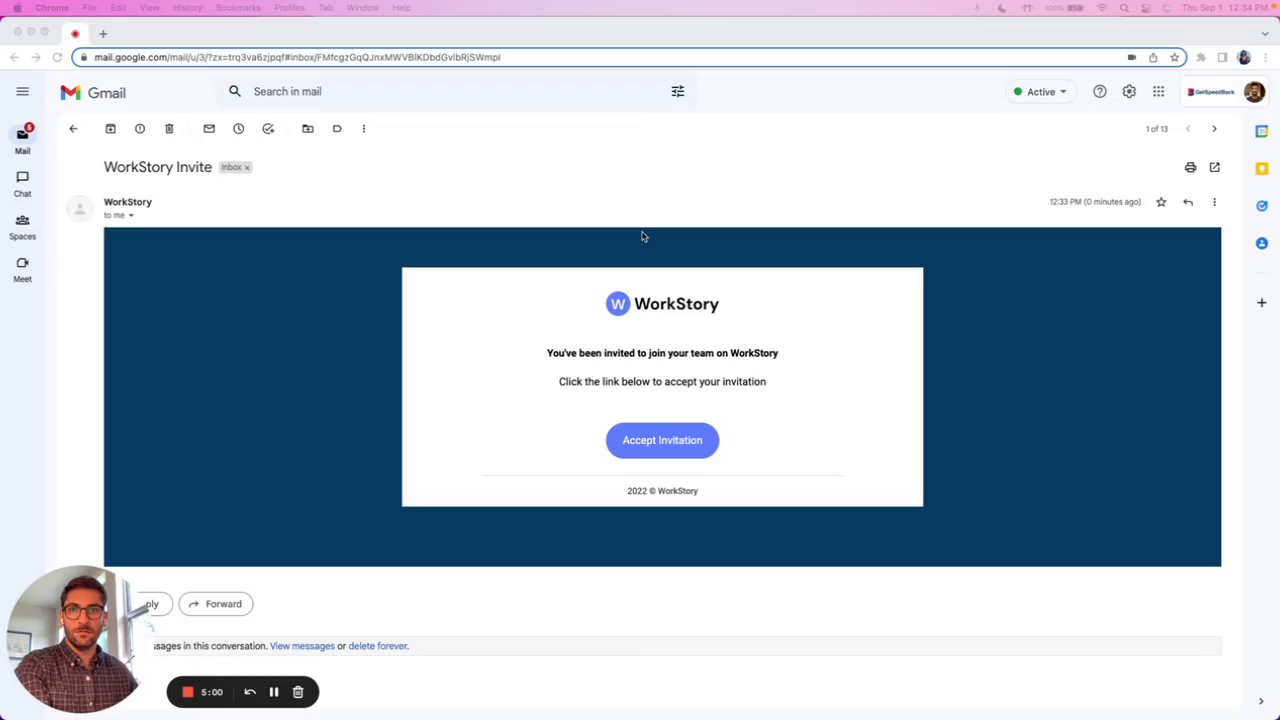Delete the email with the trash icon
The height and width of the screenshot is (720, 1280).
[169, 129]
